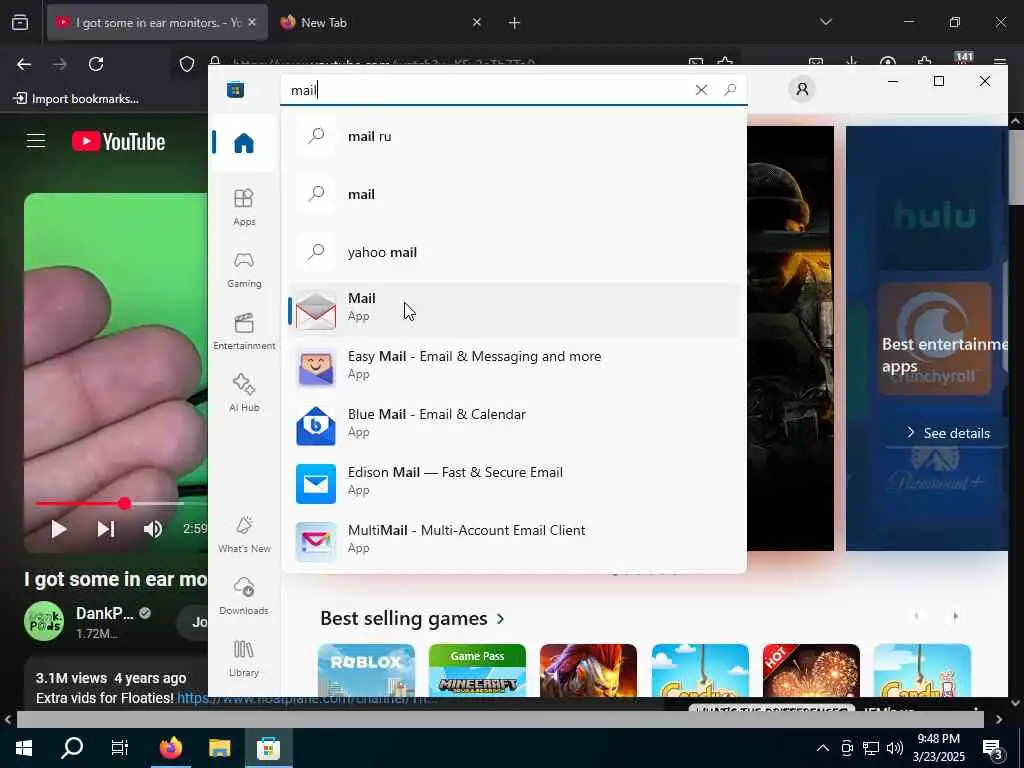Clear the Store search box text

[x=701, y=90]
